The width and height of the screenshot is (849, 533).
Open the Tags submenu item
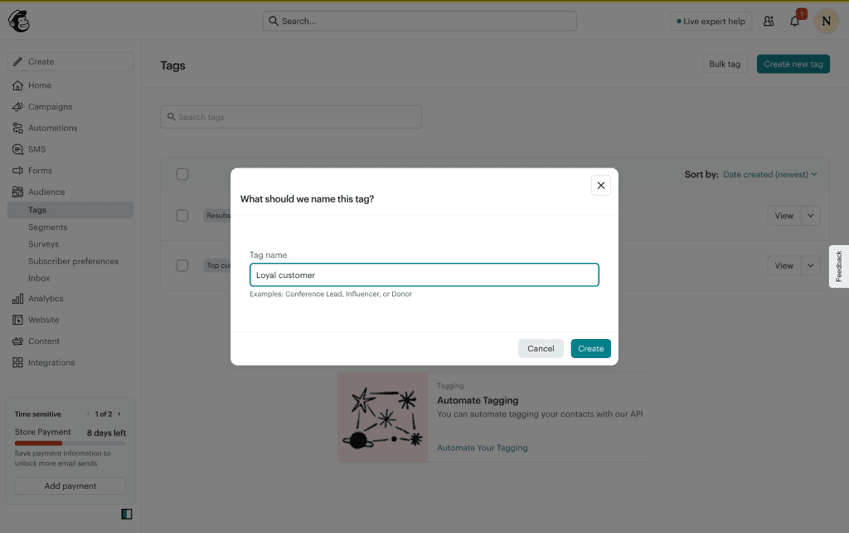[x=70, y=210]
